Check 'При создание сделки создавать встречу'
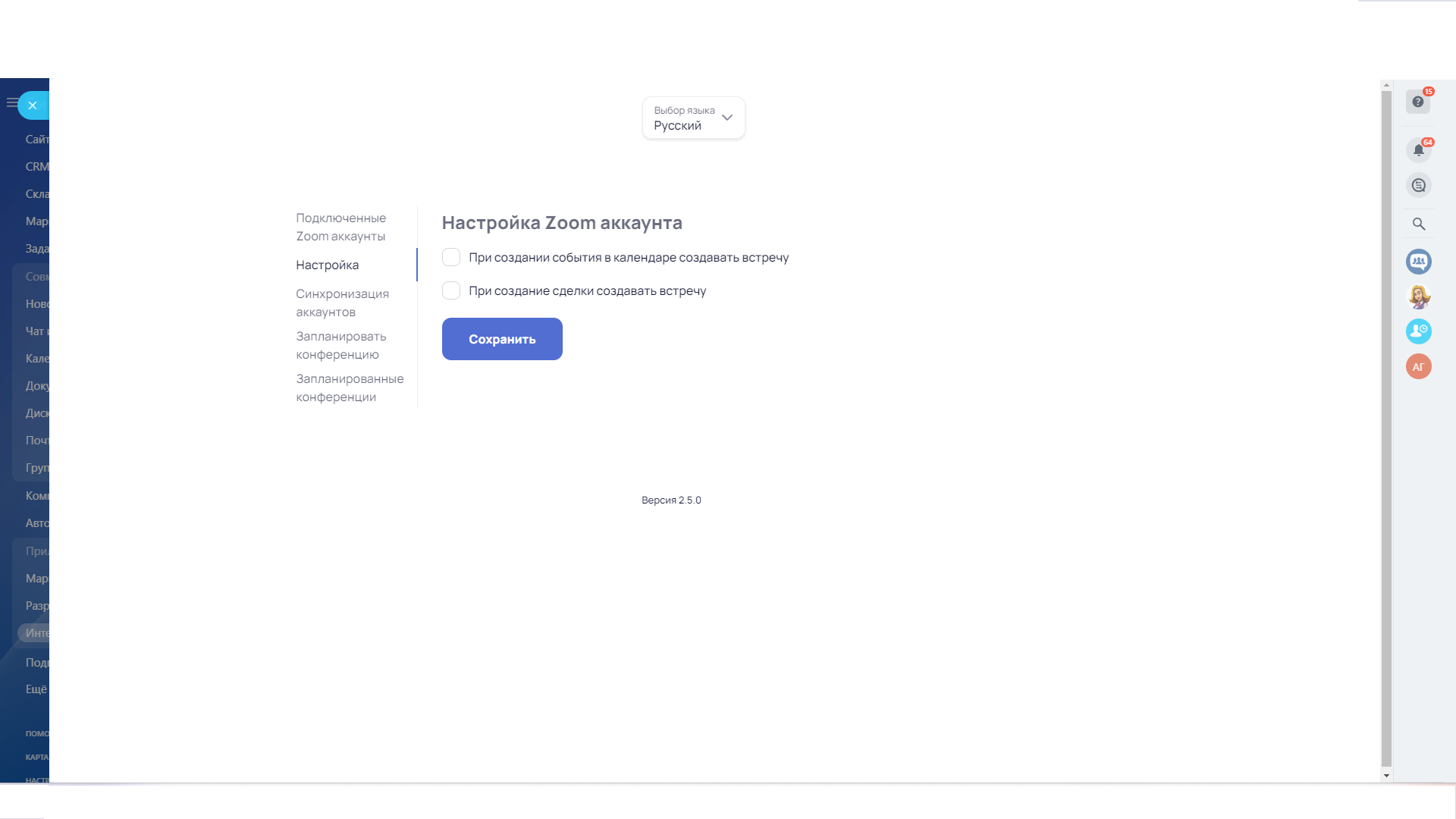The image size is (1456, 819). tap(451, 291)
